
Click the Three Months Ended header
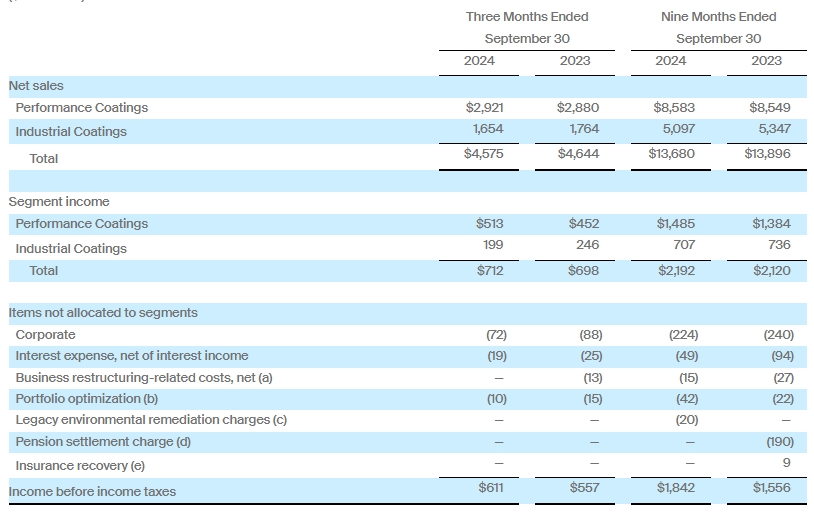pyautogui.click(x=527, y=17)
